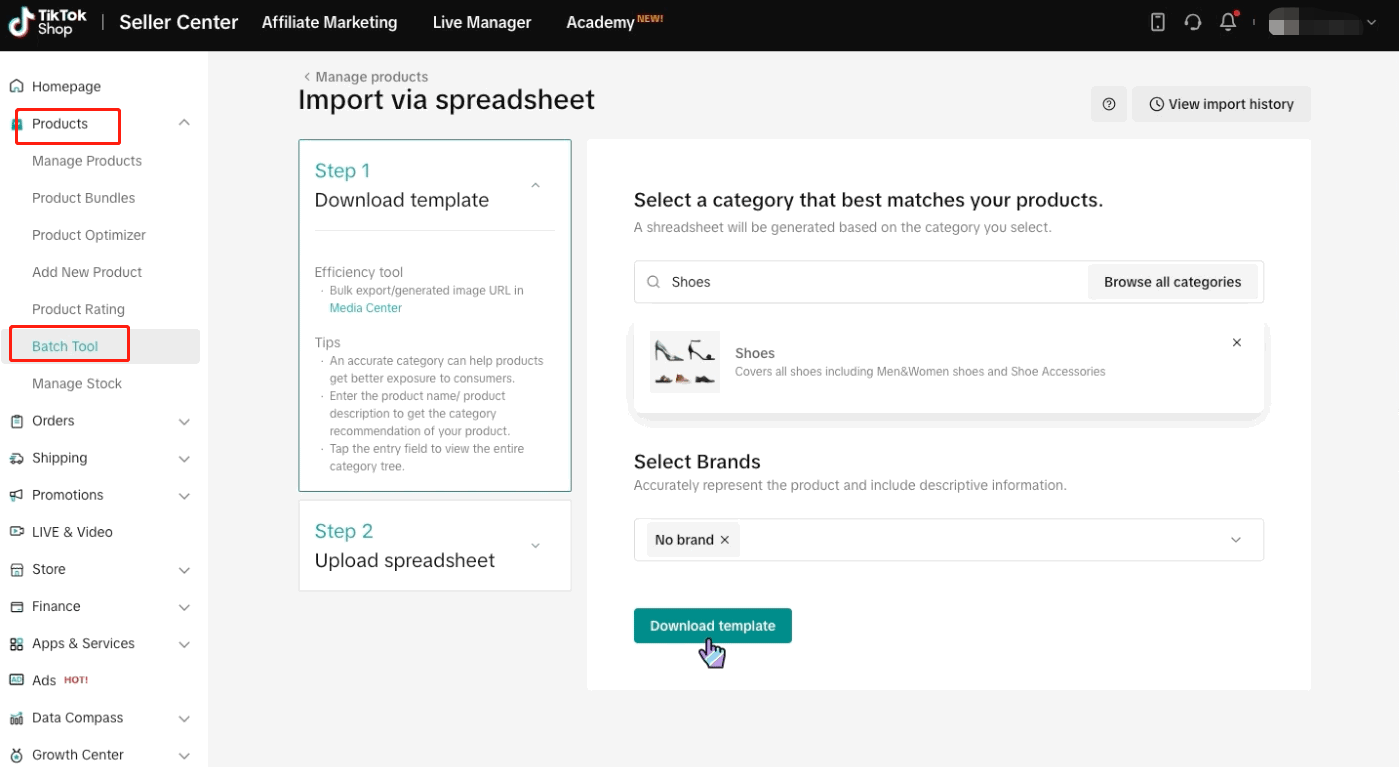Open the Media Center link

tap(366, 308)
